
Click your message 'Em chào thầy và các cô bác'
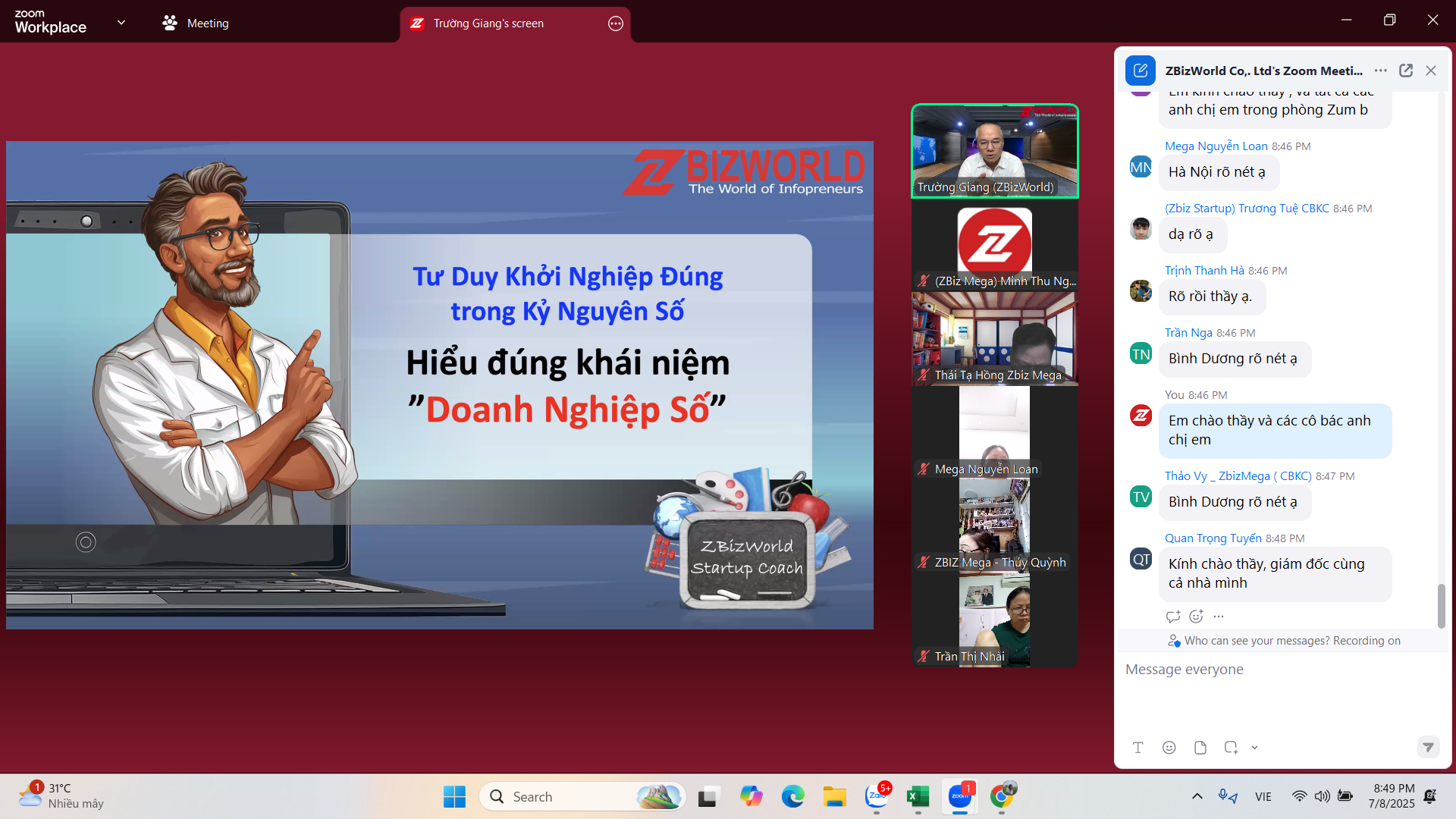point(1274,430)
